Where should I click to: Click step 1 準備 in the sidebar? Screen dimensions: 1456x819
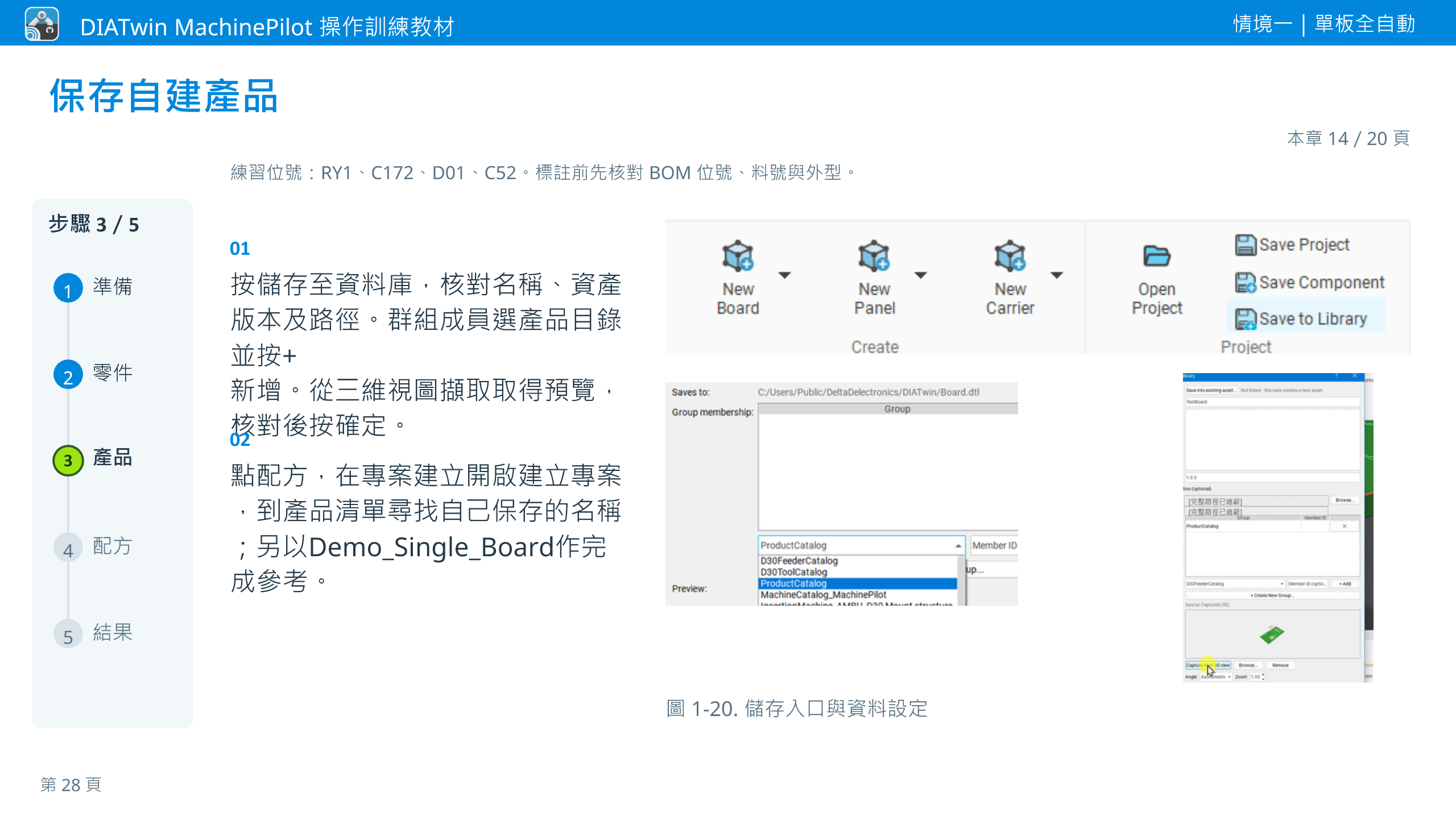93,287
